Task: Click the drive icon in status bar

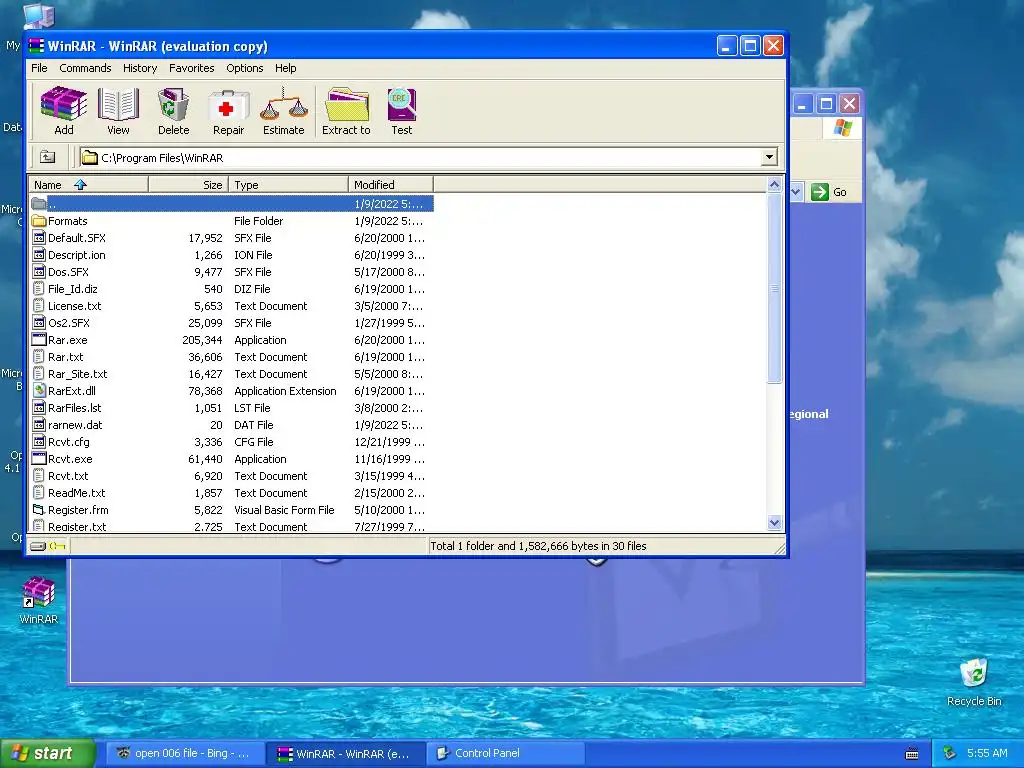Action: click(x=38, y=546)
